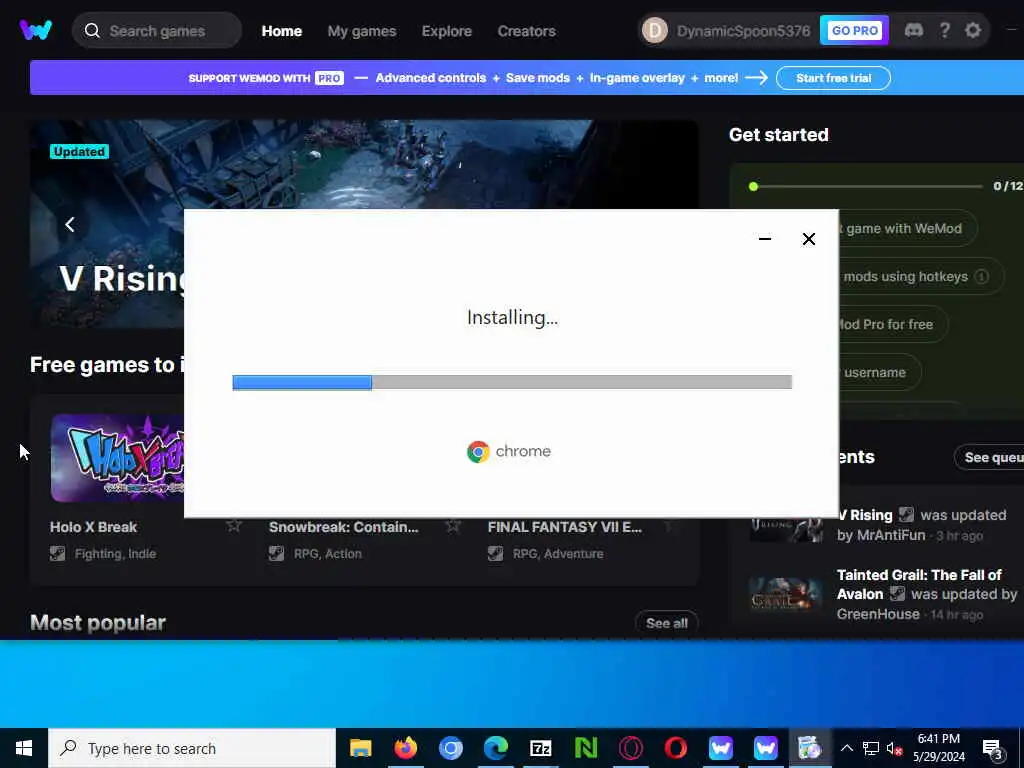1024x768 pixels.
Task: Click creator name MrAntiFun
Action: (x=889, y=536)
